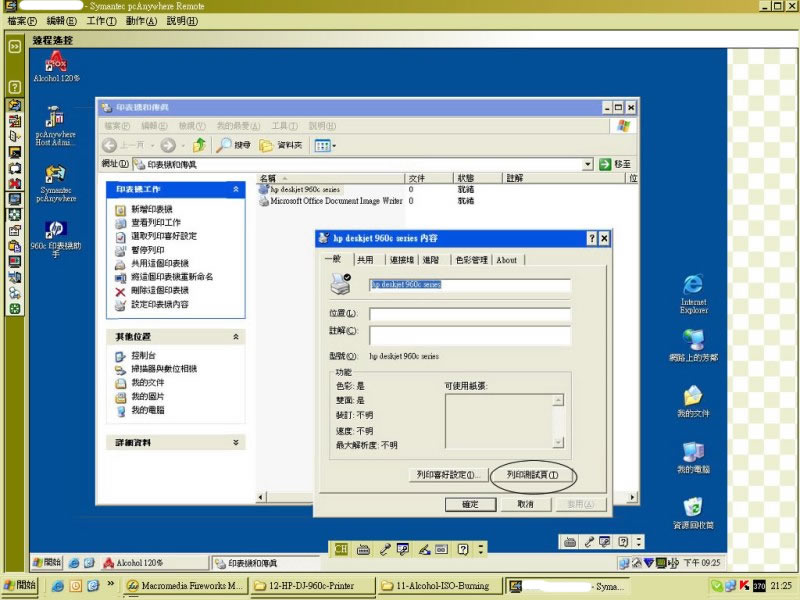Image resolution: width=800 pixels, height=600 pixels.
Task: Click 新增印表機 link
Action: click(x=152, y=209)
